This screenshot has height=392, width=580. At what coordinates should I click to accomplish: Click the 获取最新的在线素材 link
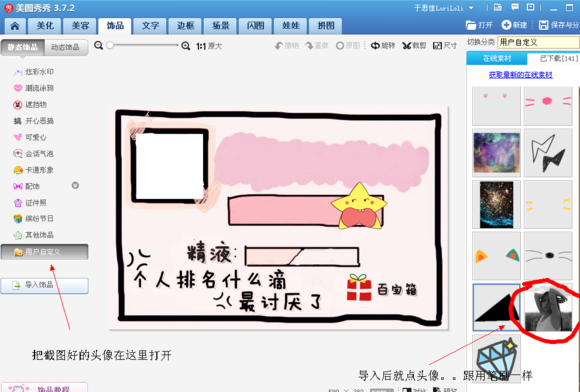click(520, 75)
